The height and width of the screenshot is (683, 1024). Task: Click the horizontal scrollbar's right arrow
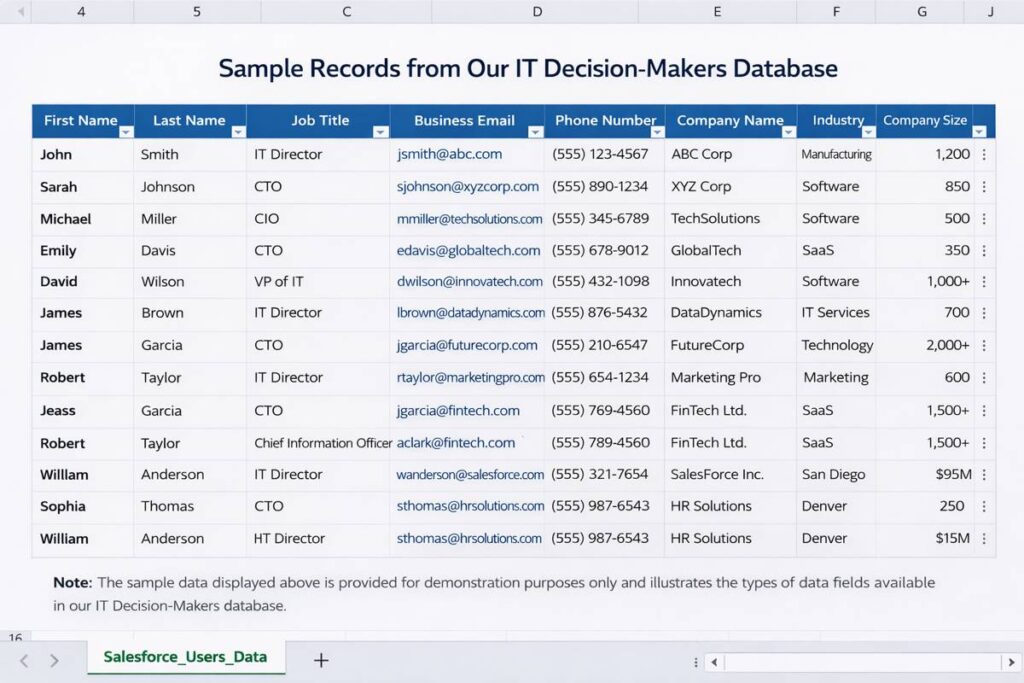point(1004,662)
